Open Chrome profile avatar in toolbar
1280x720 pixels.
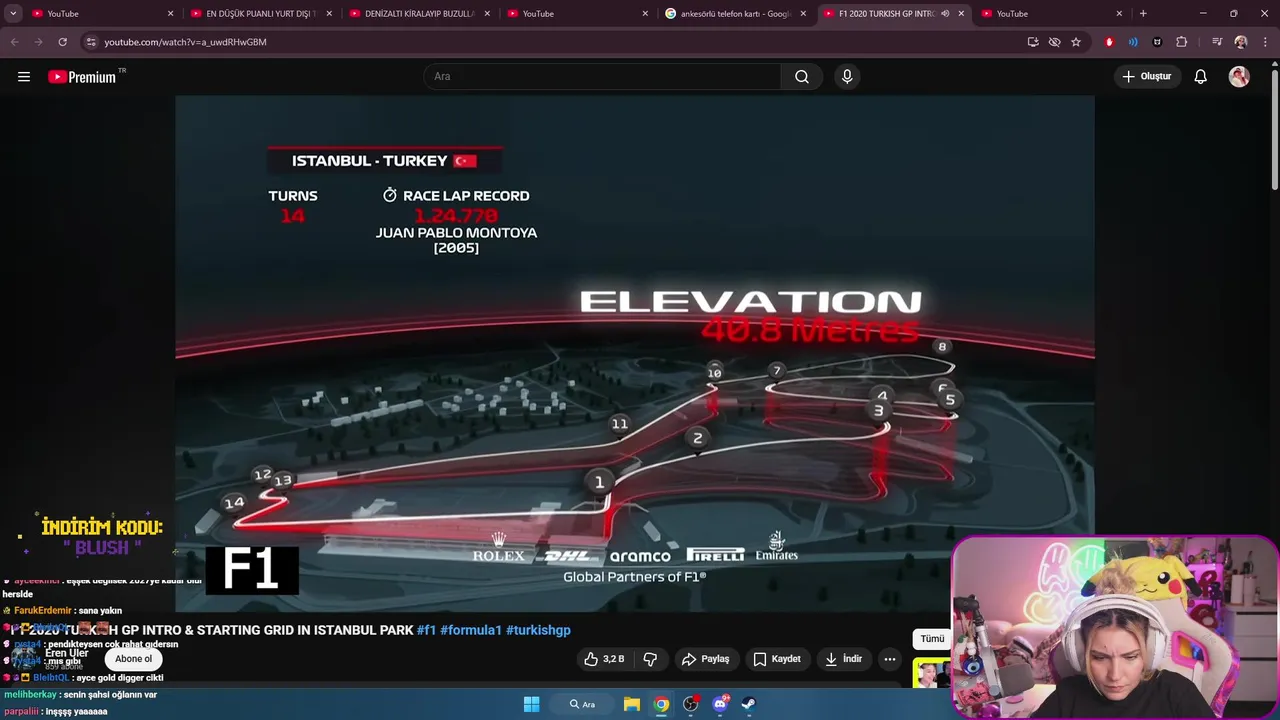[1241, 42]
